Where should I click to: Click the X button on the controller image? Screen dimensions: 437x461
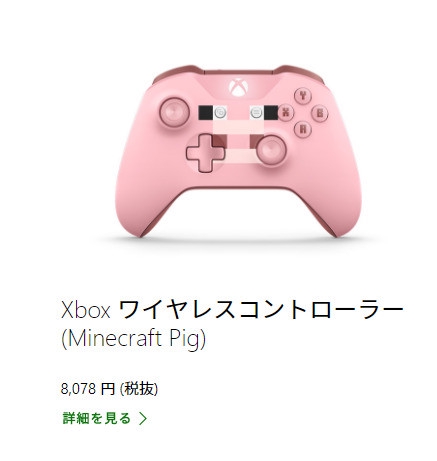[x=286, y=112]
